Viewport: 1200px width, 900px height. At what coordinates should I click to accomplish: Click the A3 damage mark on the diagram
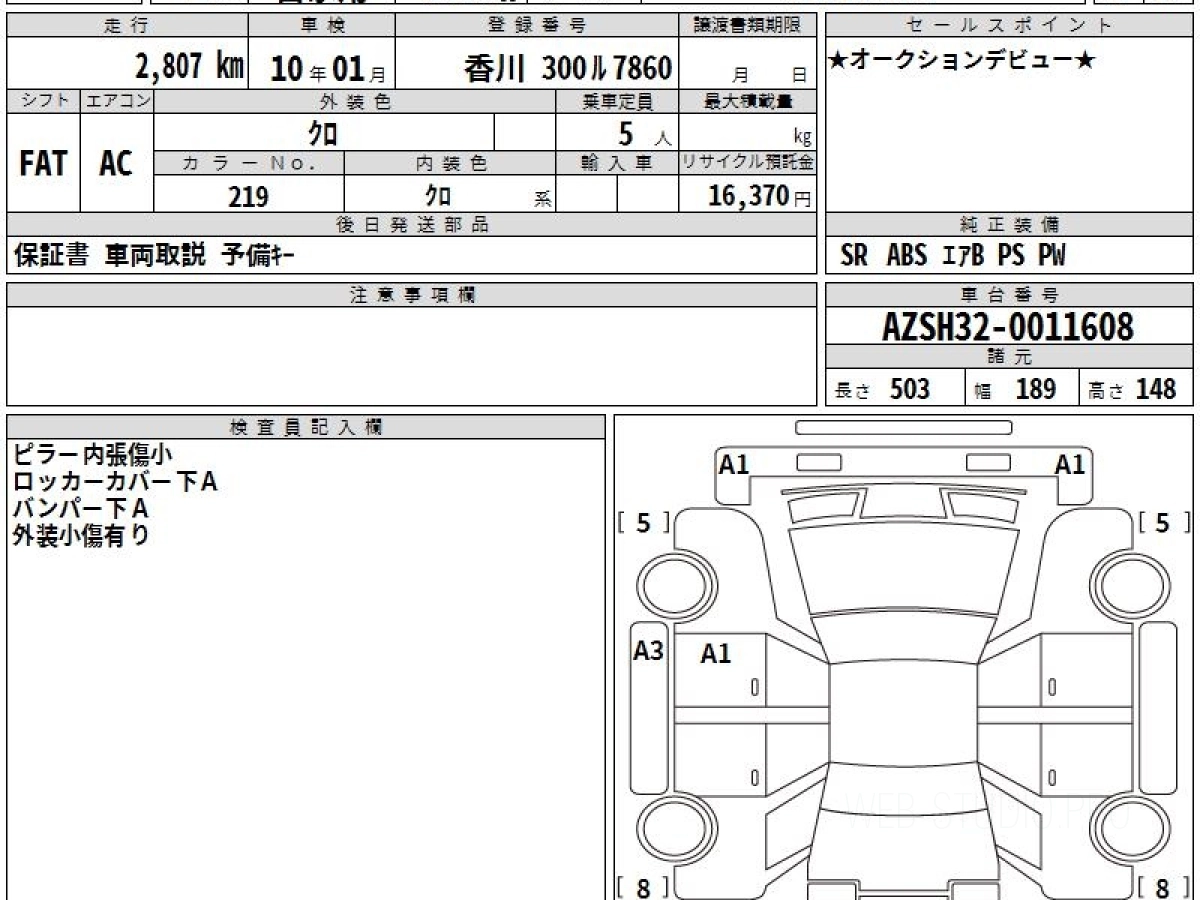point(649,651)
